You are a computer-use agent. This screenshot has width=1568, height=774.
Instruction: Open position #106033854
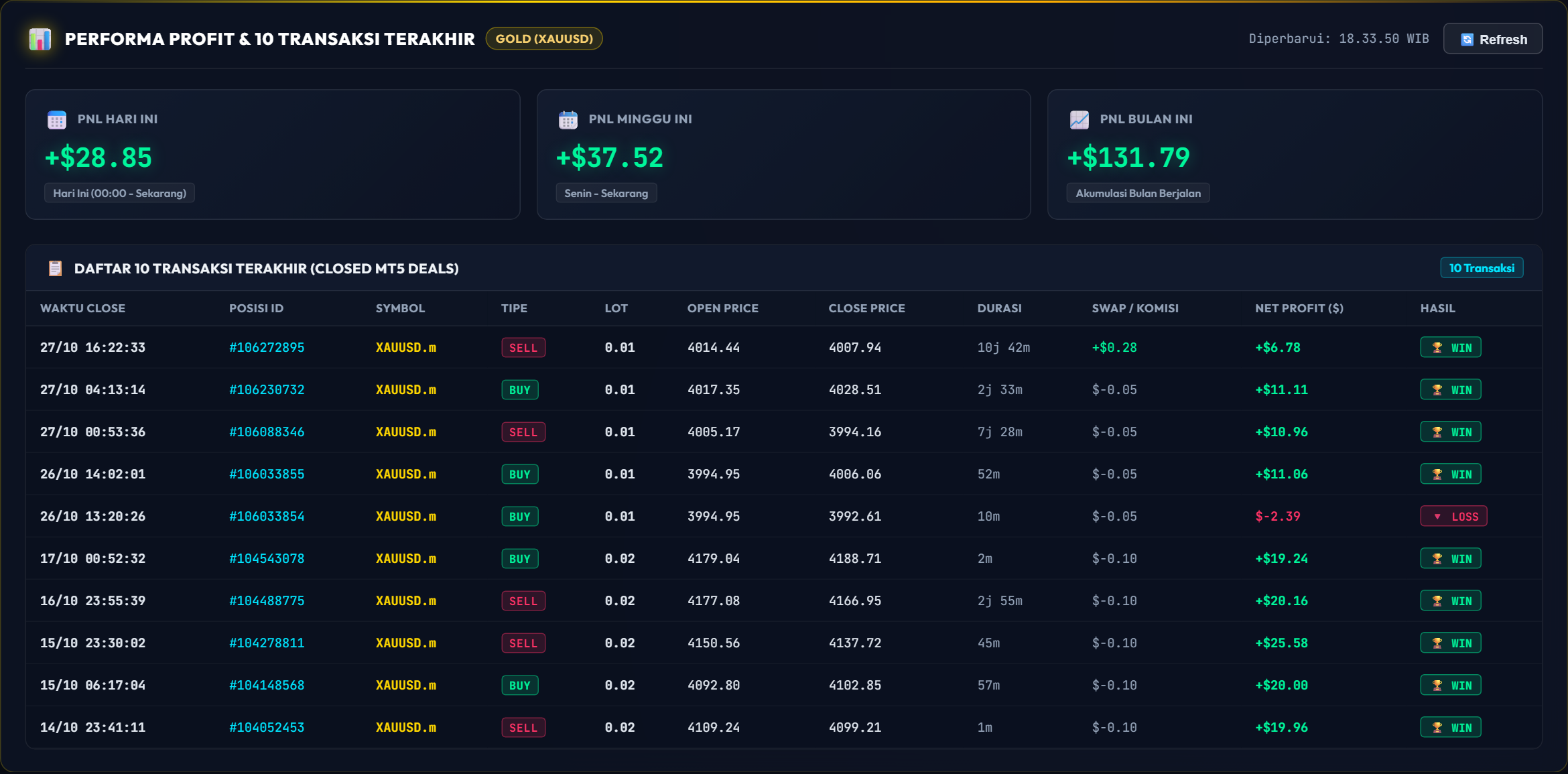click(267, 516)
